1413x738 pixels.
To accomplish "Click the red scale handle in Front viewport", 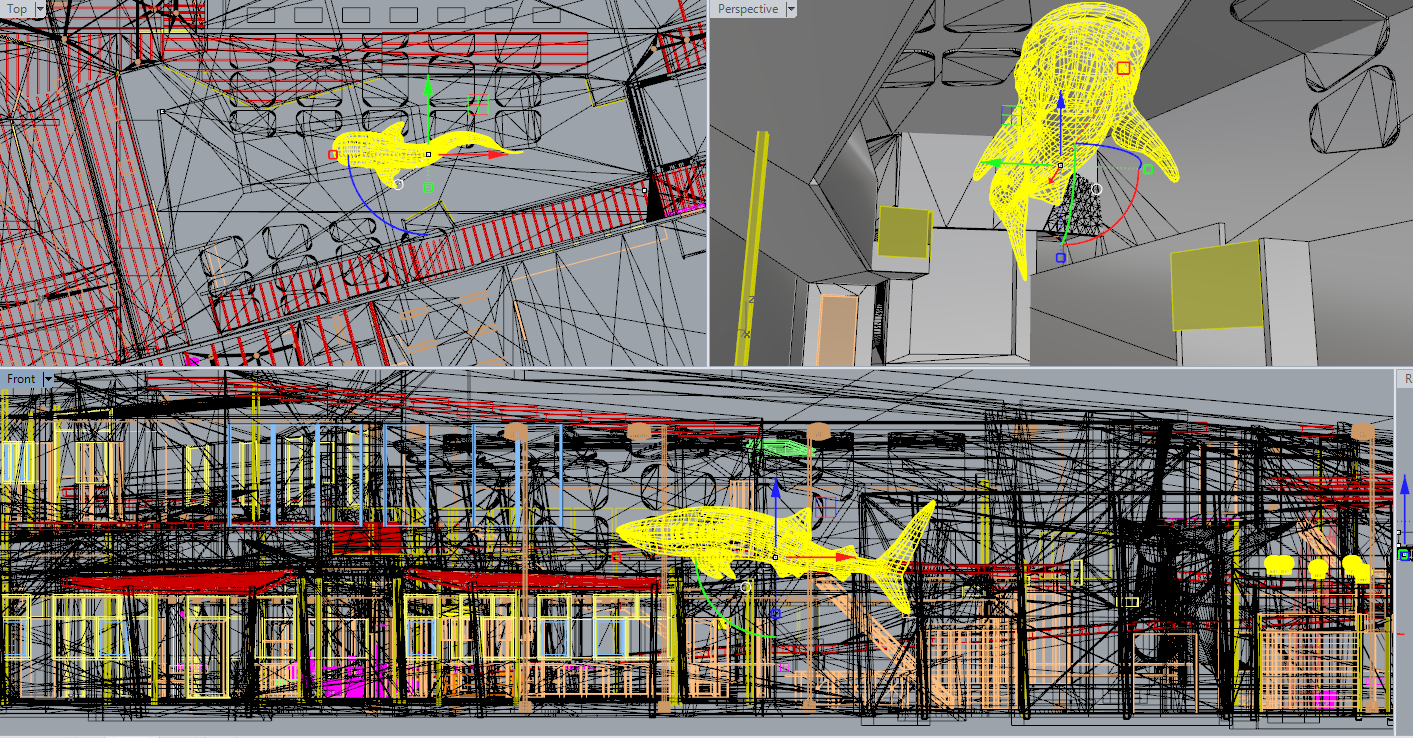I will (x=616, y=557).
